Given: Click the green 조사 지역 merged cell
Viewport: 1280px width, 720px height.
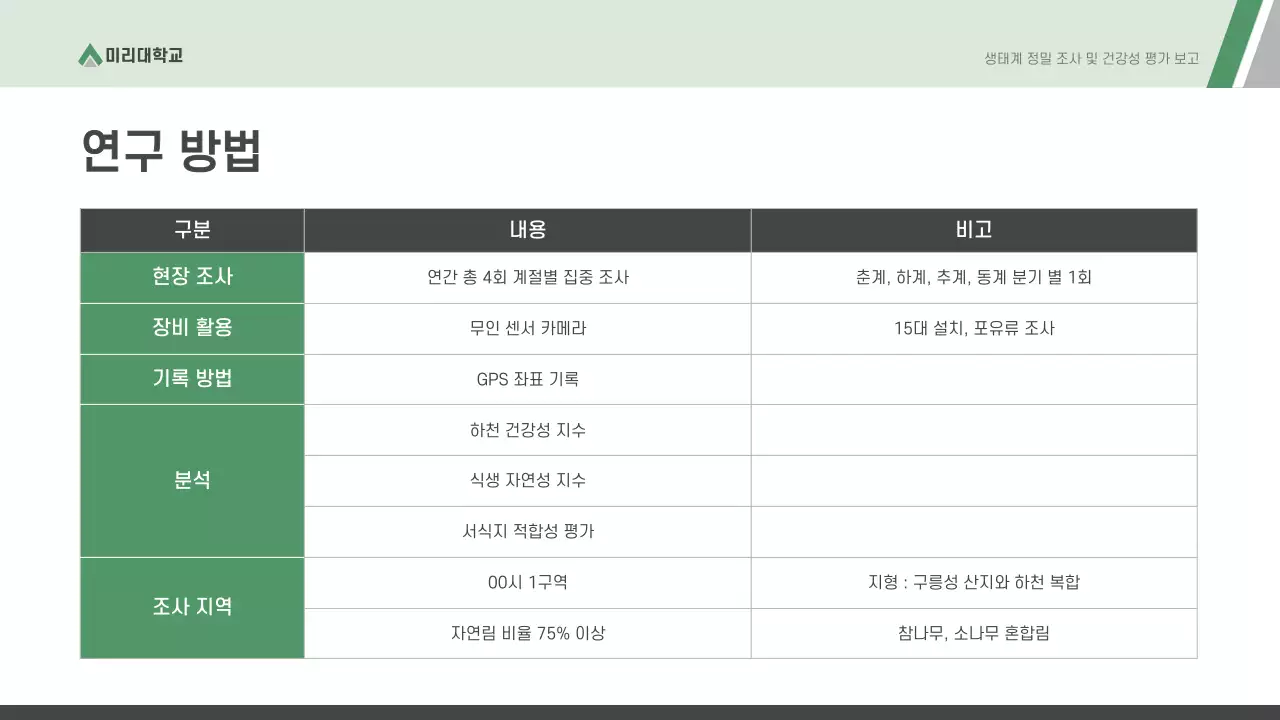Looking at the screenshot, I should tap(192, 607).
